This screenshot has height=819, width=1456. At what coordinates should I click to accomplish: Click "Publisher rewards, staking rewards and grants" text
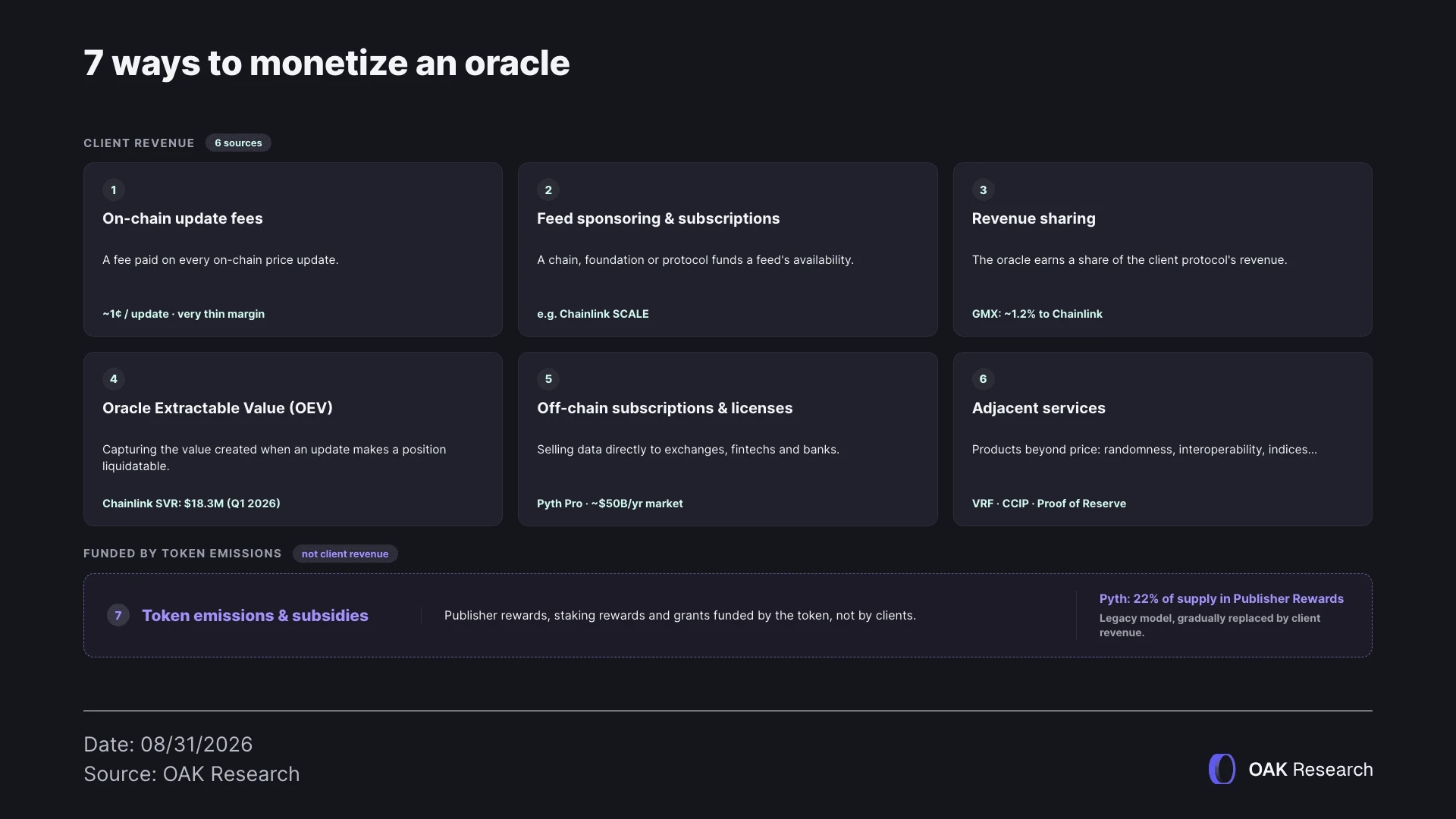pos(680,616)
